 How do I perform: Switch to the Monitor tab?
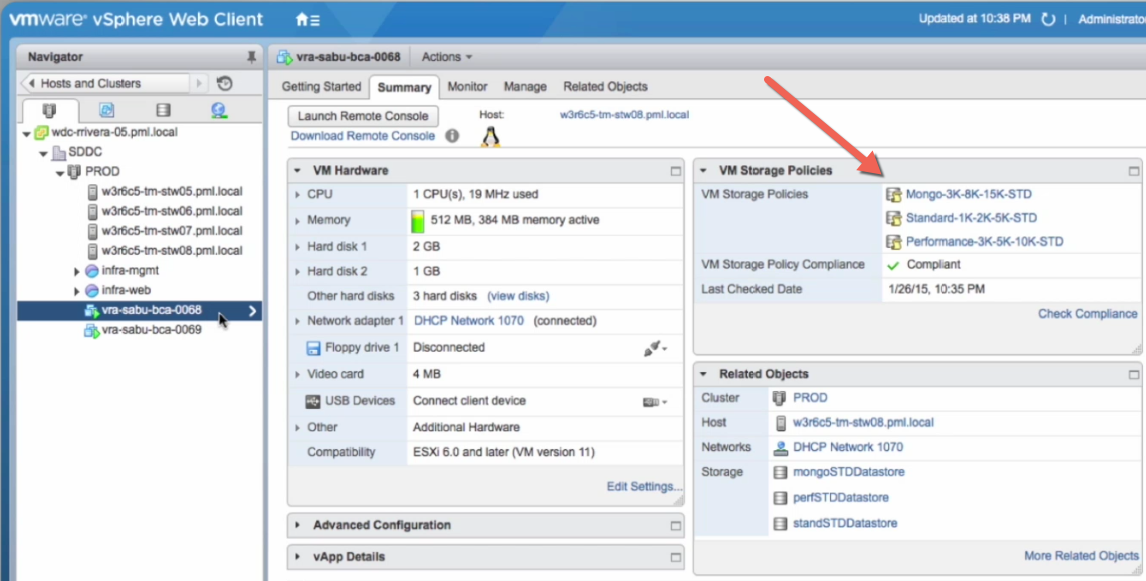(467, 87)
